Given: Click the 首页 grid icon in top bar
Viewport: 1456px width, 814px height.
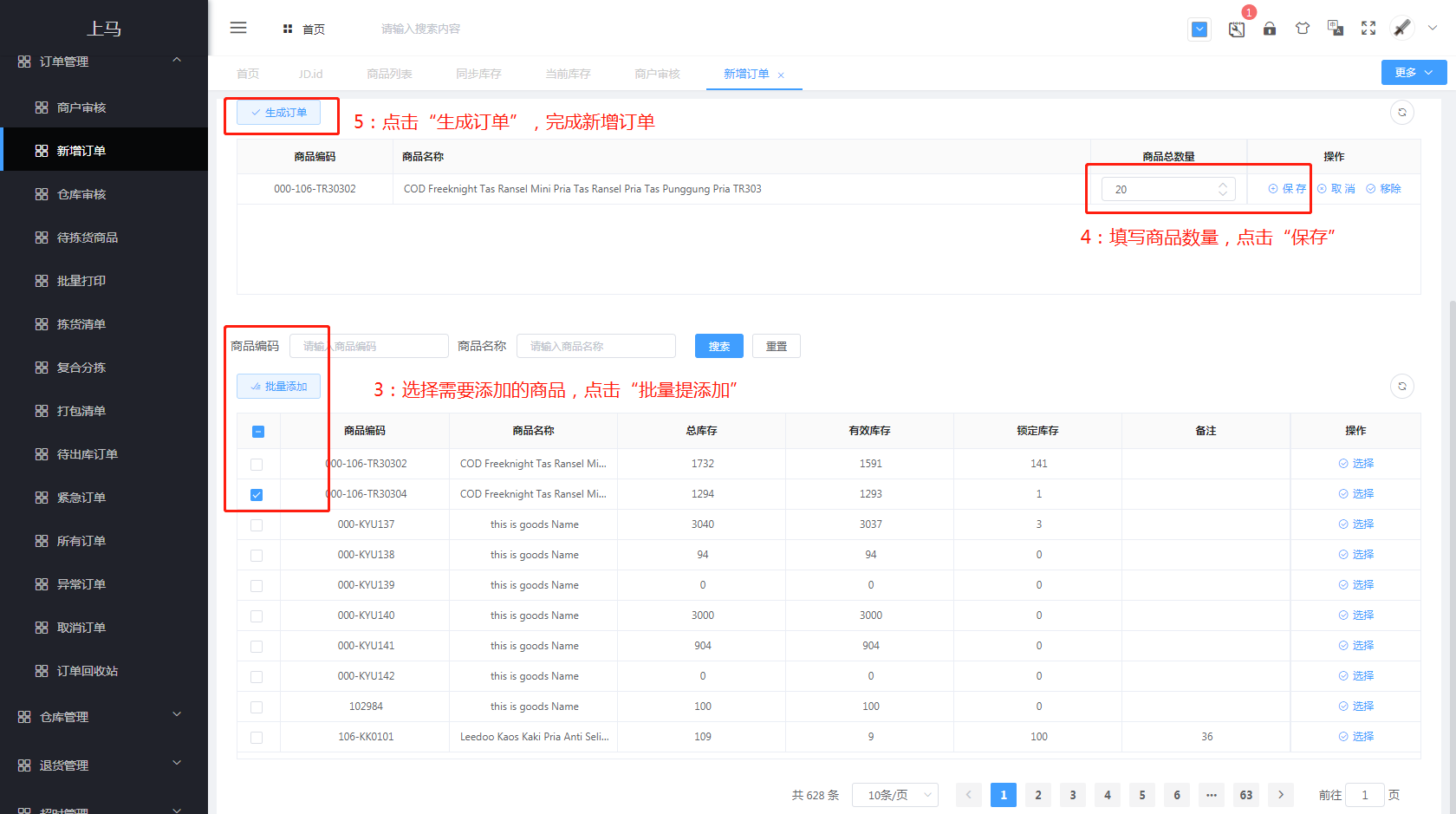Looking at the screenshot, I should tap(288, 29).
